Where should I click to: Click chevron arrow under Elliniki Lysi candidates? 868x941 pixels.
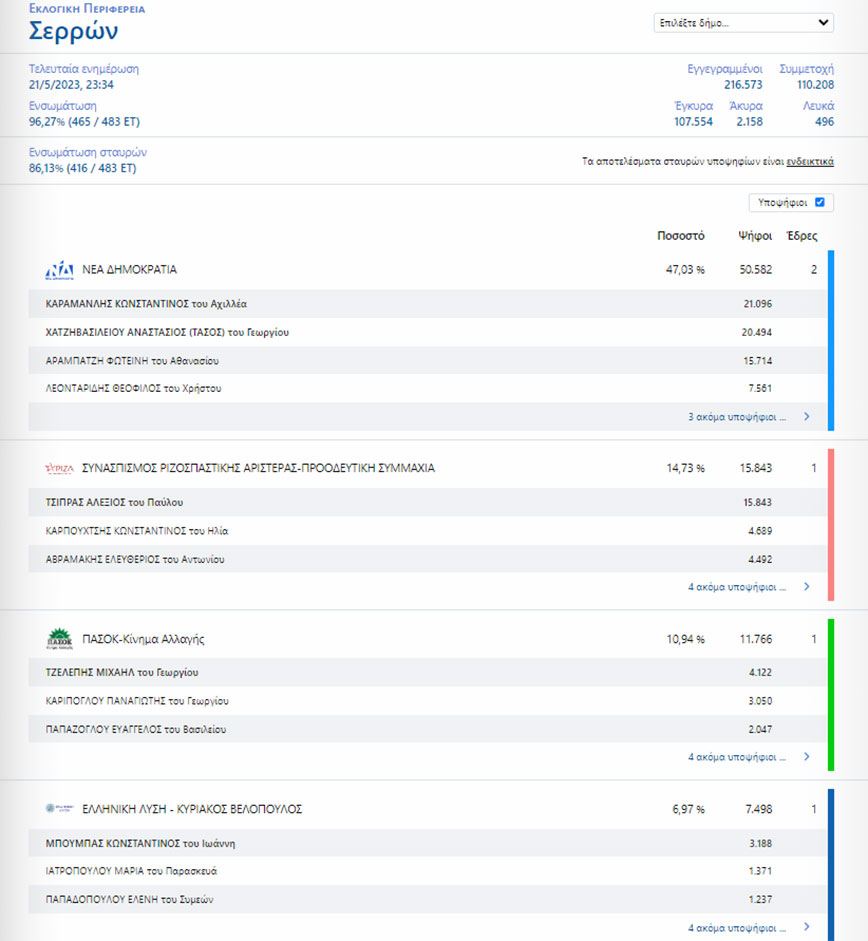807,927
